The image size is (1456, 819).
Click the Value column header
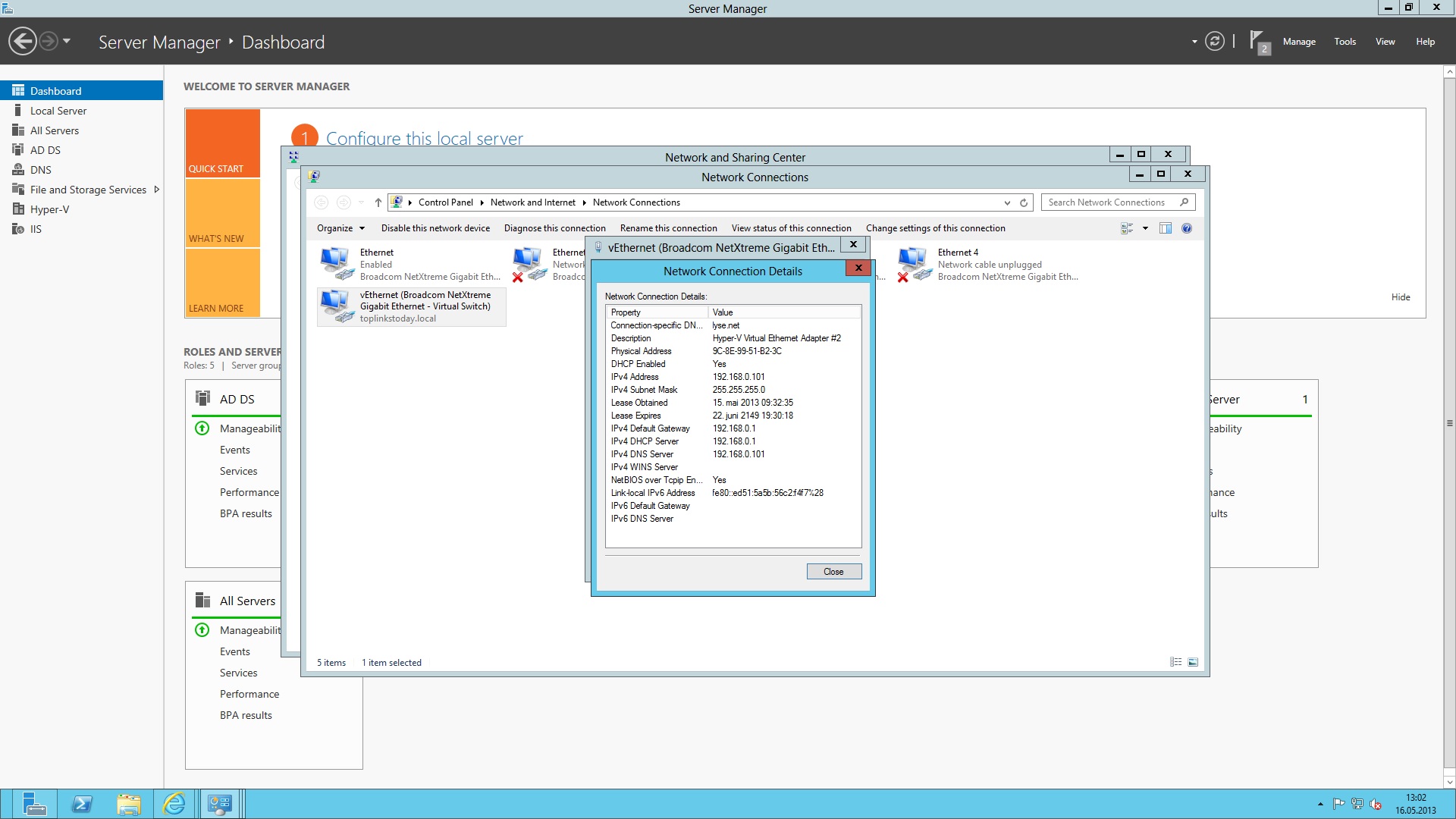coord(785,312)
